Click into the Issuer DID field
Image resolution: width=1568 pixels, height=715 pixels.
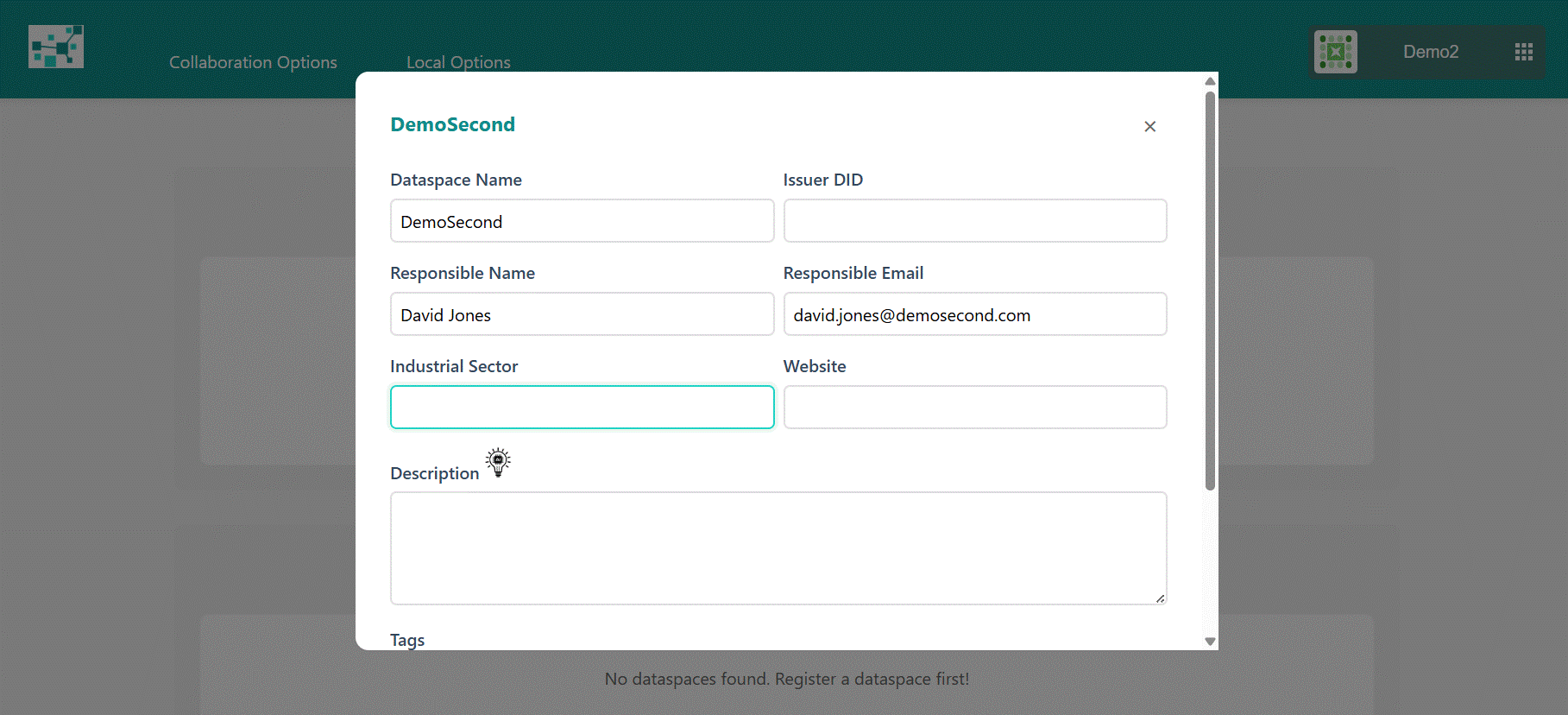click(x=974, y=221)
